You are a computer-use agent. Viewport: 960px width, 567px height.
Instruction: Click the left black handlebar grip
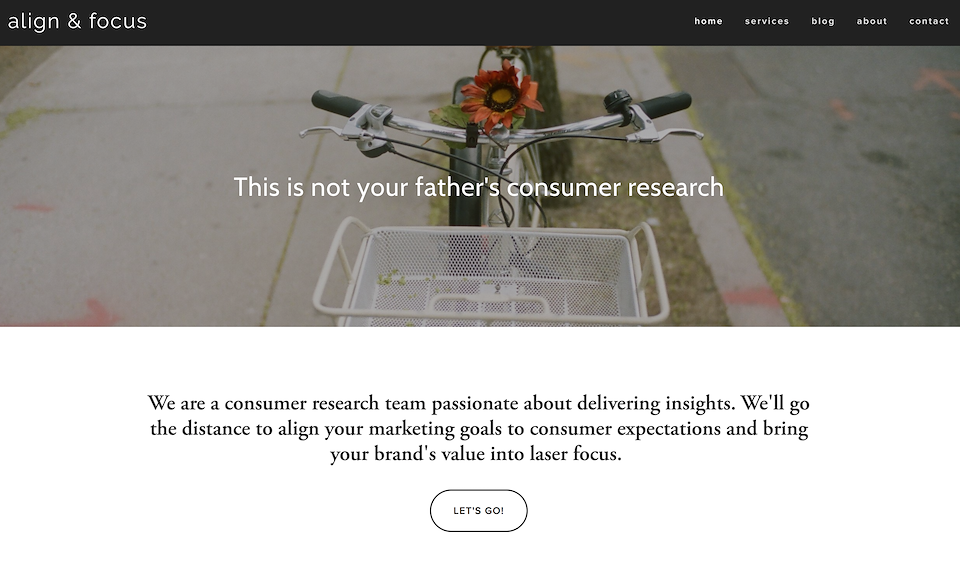(338, 102)
